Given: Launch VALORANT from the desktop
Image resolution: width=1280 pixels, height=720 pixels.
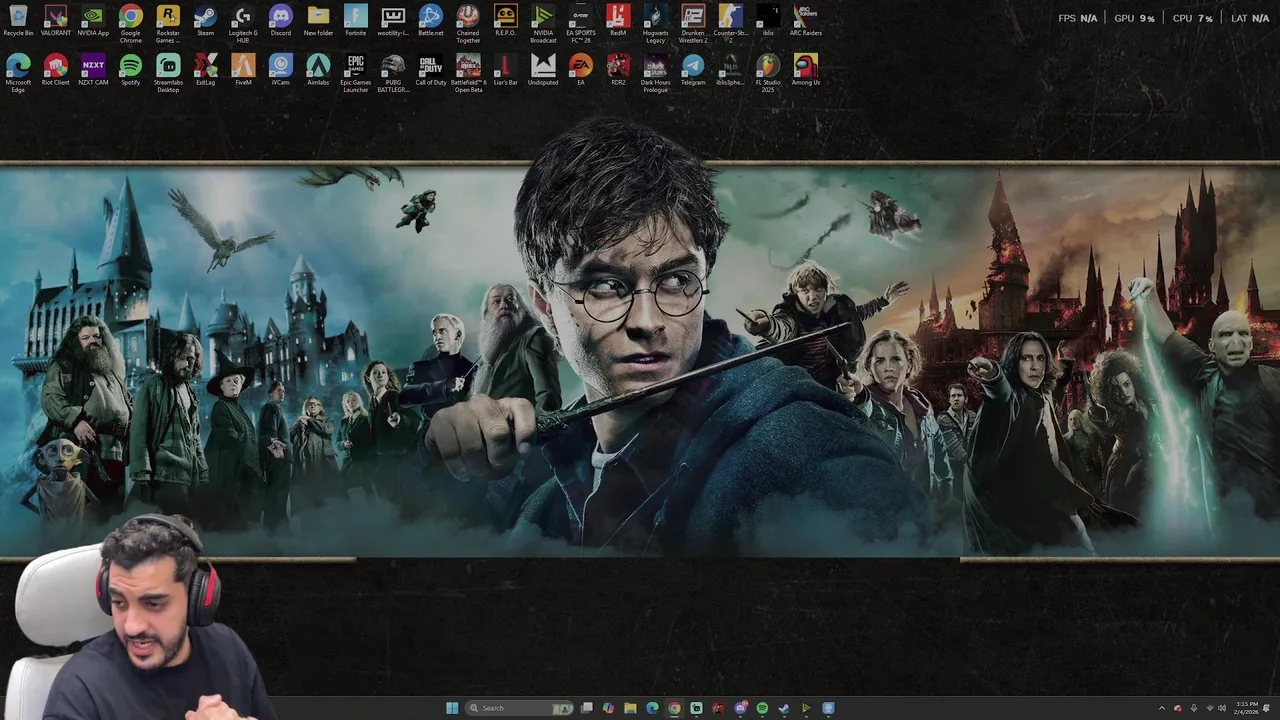Looking at the screenshot, I should click(x=56, y=21).
